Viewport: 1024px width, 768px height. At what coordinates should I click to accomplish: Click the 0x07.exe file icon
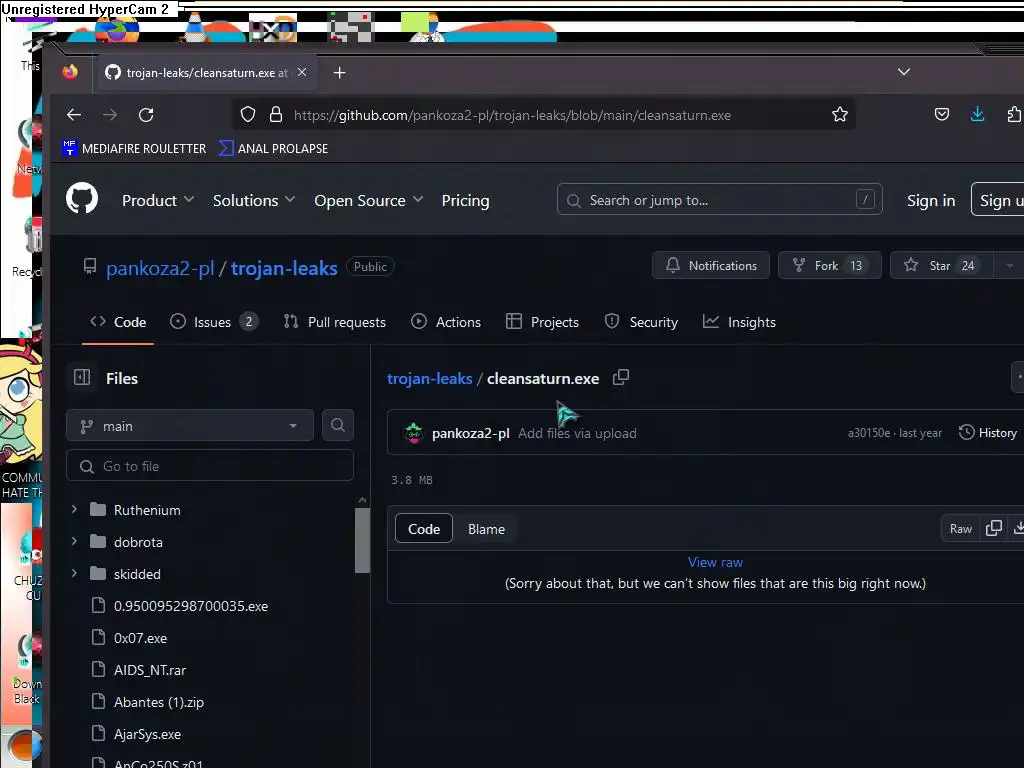[98, 637]
